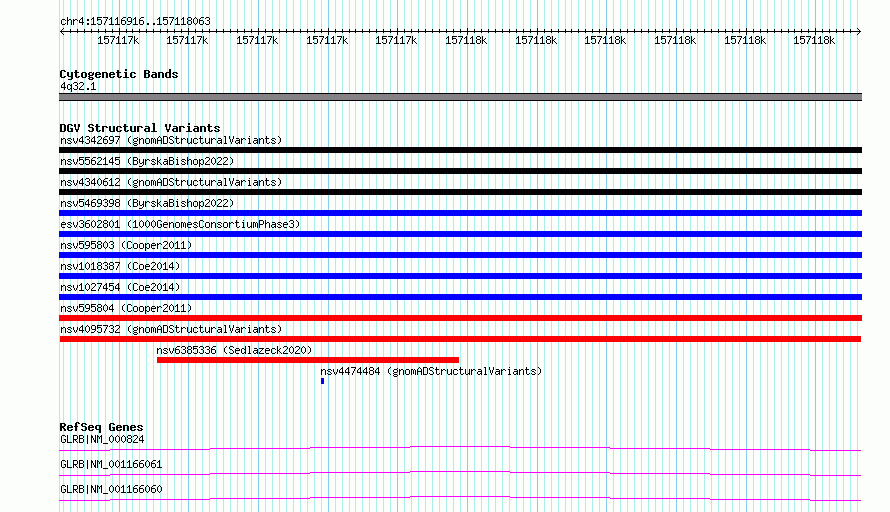Click the nsv6385336 Sedlazeck2020 label
890x512 pixels.
(234, 350)
